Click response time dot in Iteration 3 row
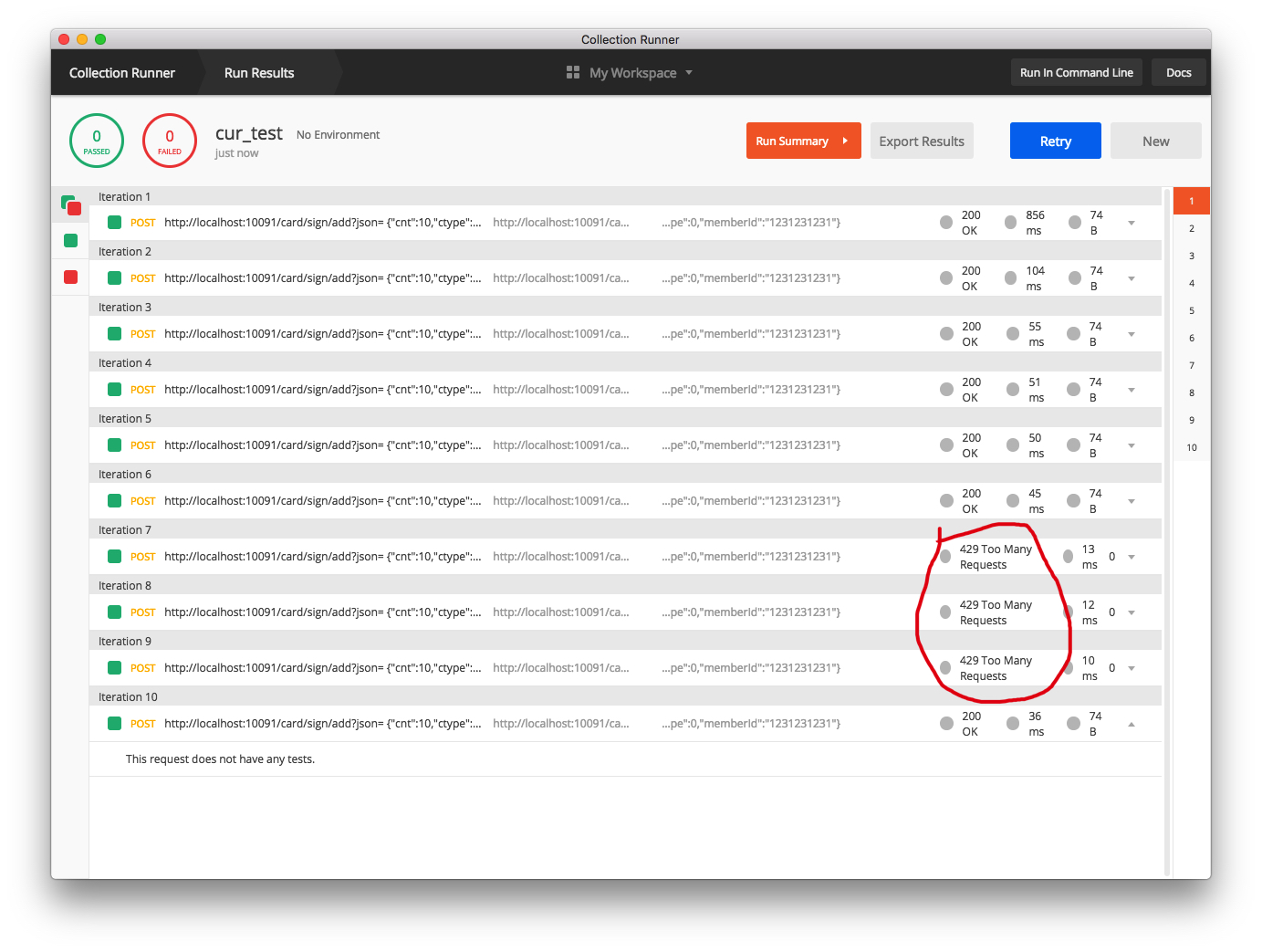 pos(1013,334)
